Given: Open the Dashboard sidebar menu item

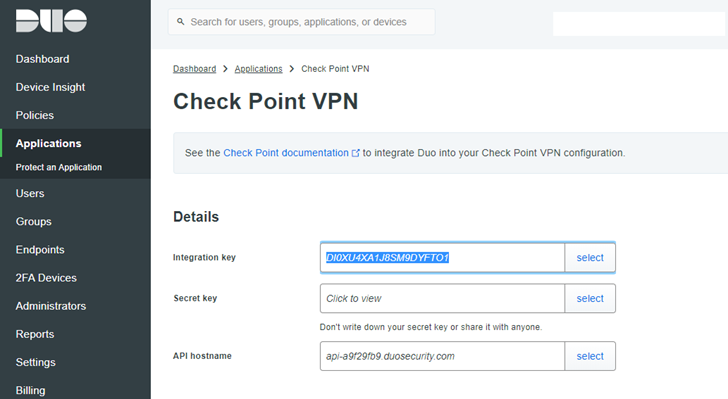Looking at the screenshot, I should click(x=42, y=59).
